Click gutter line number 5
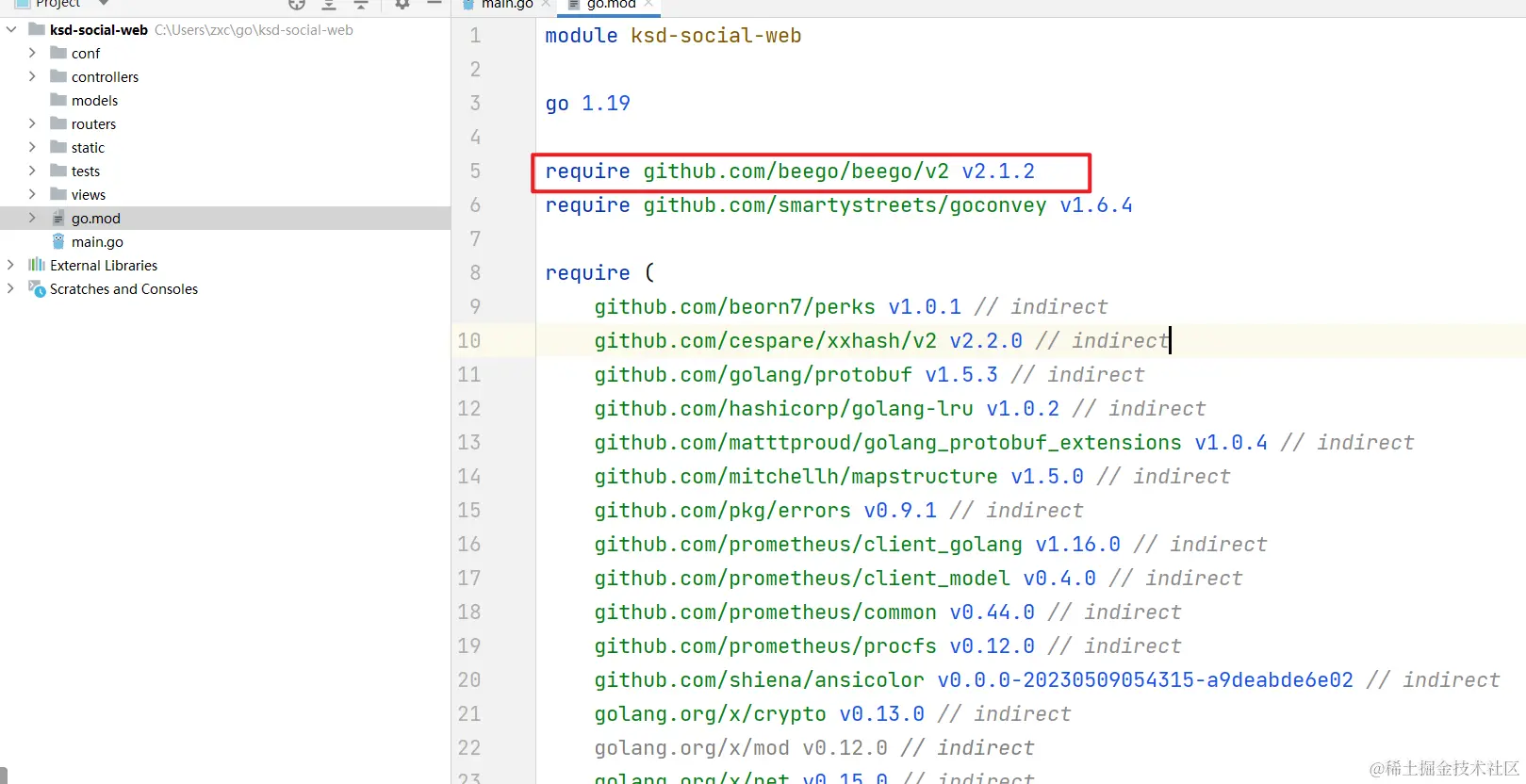The width and height of the screenshot is (1526, 784). 475,171
